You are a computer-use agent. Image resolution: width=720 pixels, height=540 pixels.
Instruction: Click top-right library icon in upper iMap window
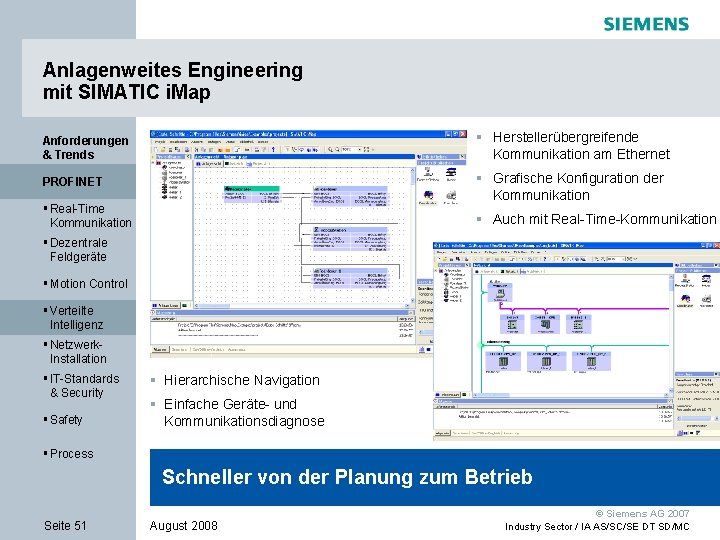coord(451,174)
